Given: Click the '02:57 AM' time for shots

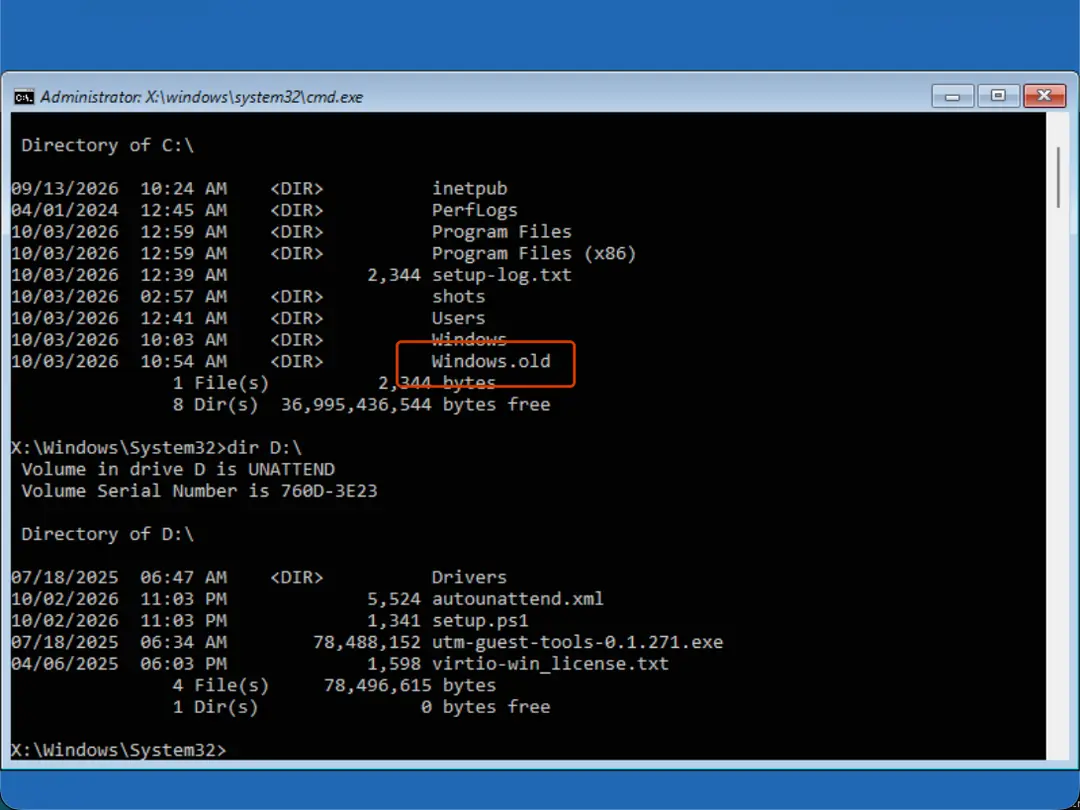Looking at the screenshot, I should [183, 296].
